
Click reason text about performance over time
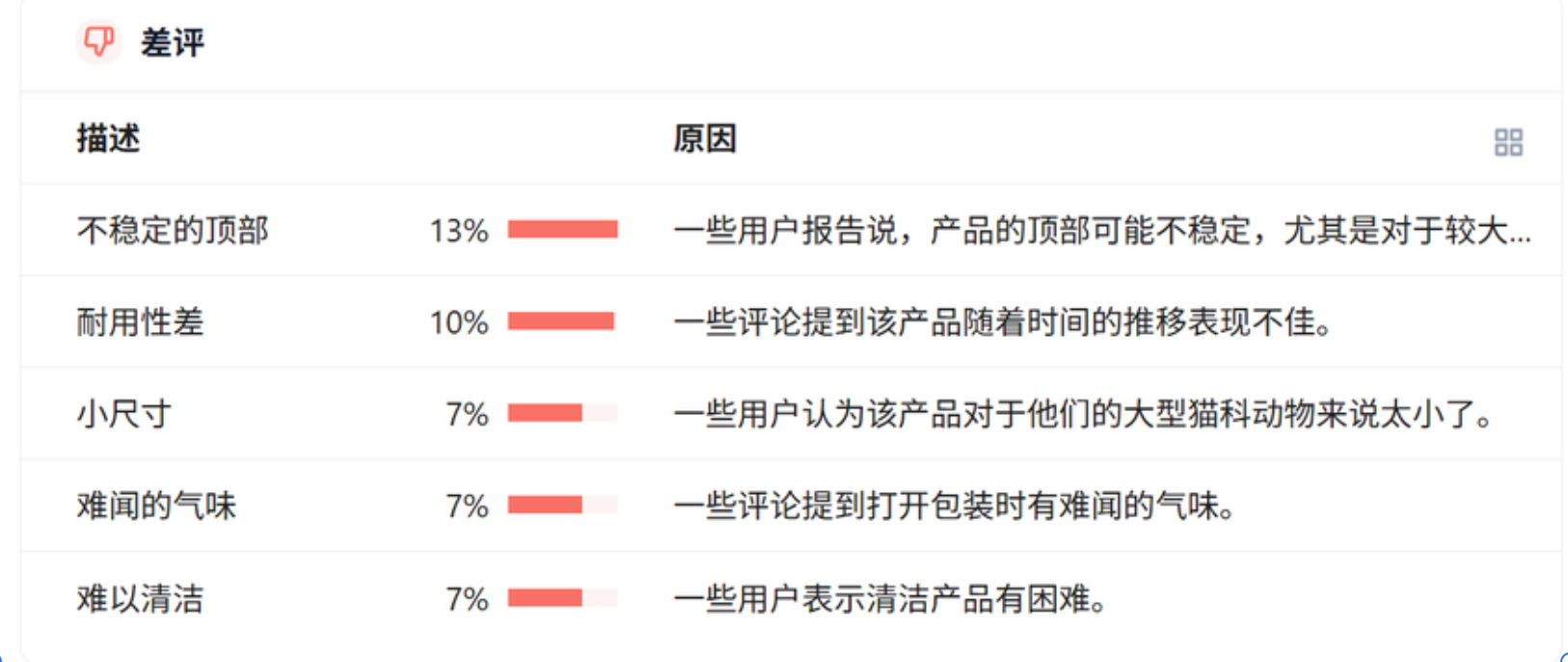click(1003, 322)
